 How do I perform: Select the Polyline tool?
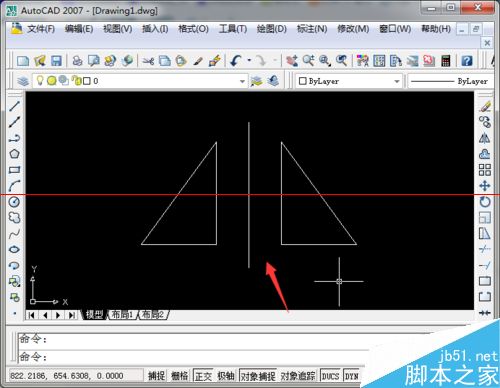(x=14, y=138)
